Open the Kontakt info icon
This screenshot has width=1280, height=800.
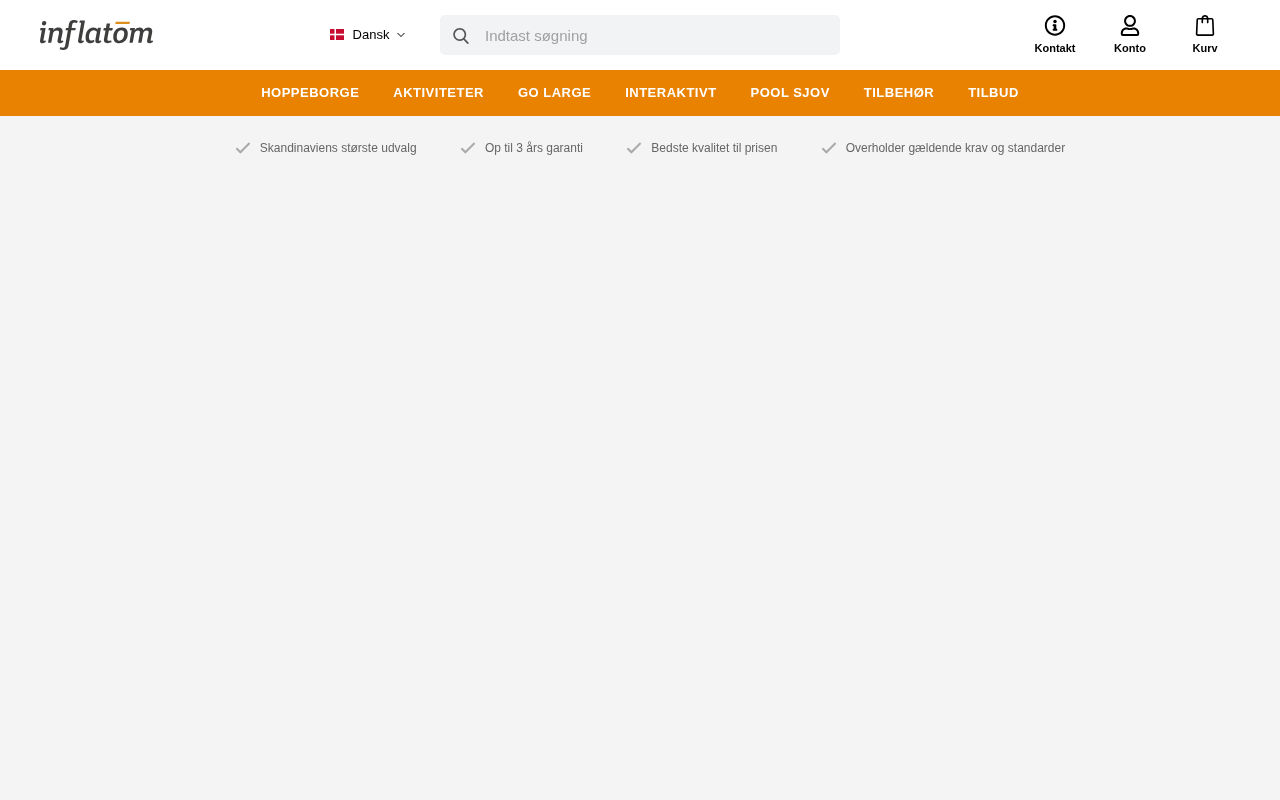click(1055, 26)
